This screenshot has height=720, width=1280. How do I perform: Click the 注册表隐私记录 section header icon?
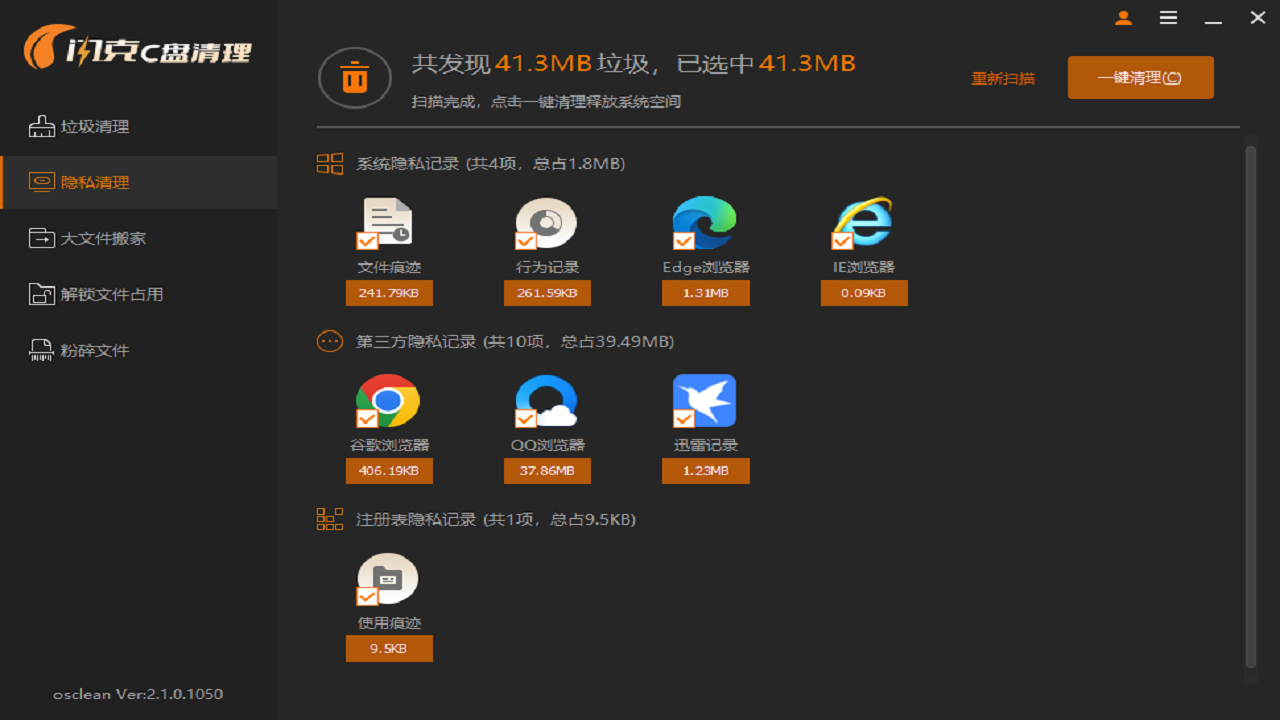coord(330,518)
